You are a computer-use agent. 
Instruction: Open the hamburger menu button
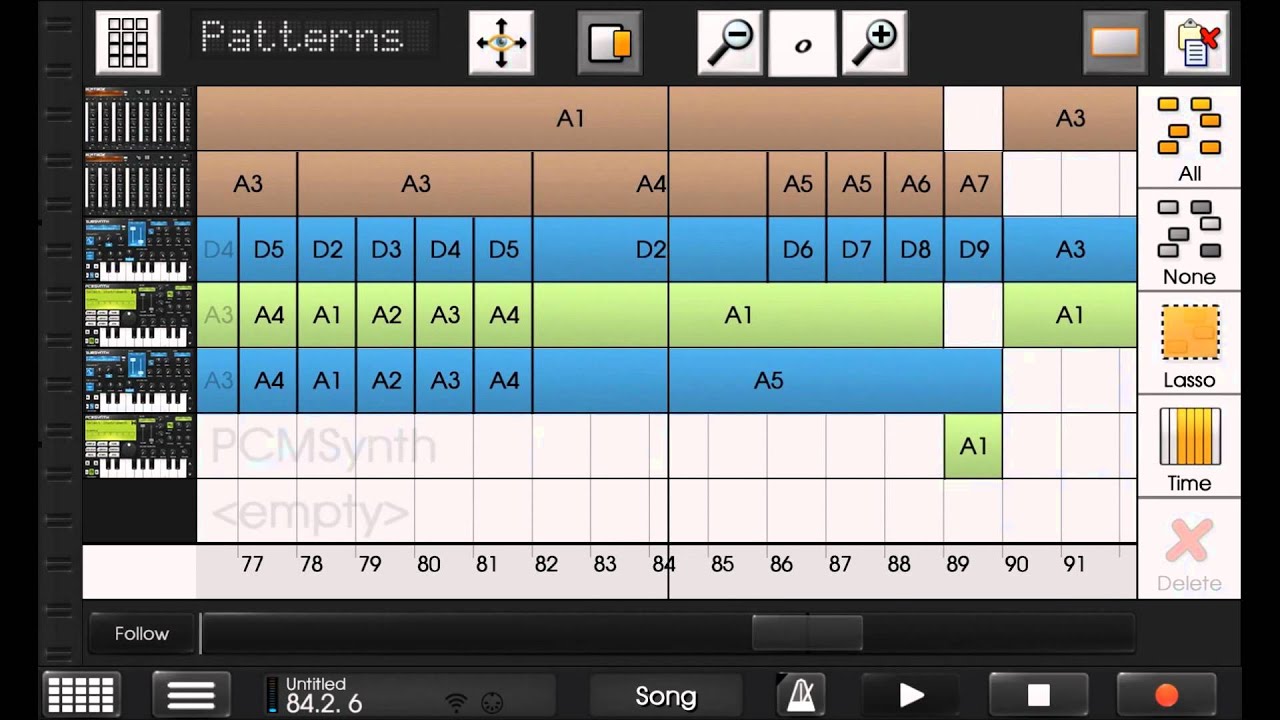(x=191, y=694)
